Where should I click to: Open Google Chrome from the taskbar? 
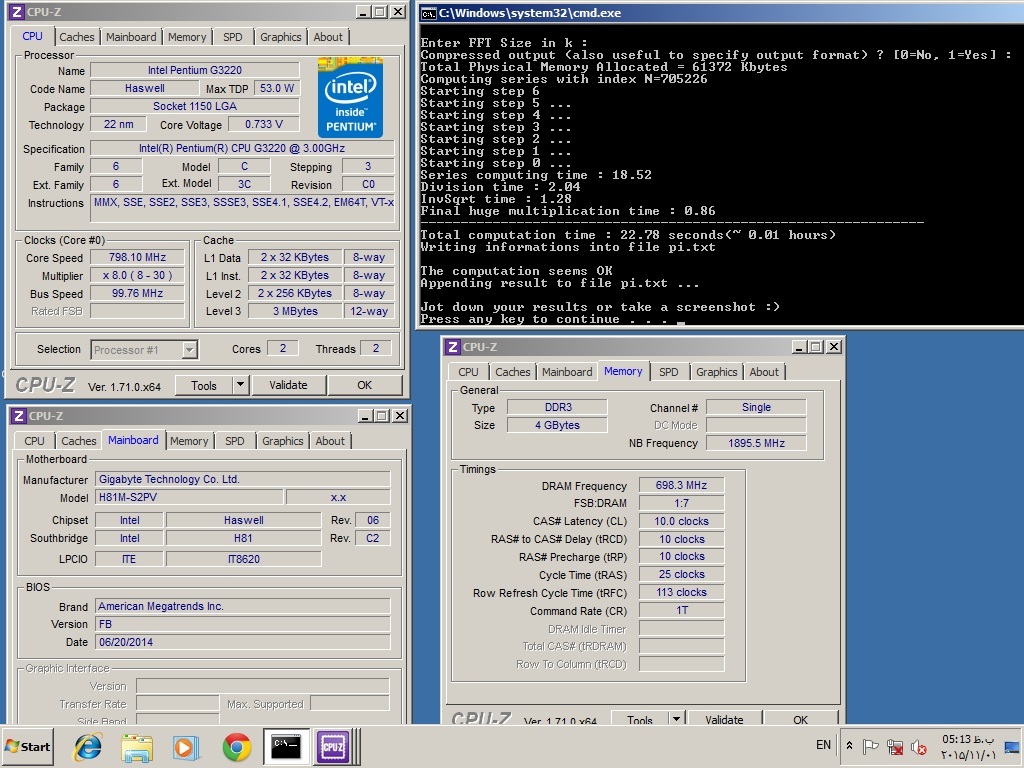click(x=236, y=746)
